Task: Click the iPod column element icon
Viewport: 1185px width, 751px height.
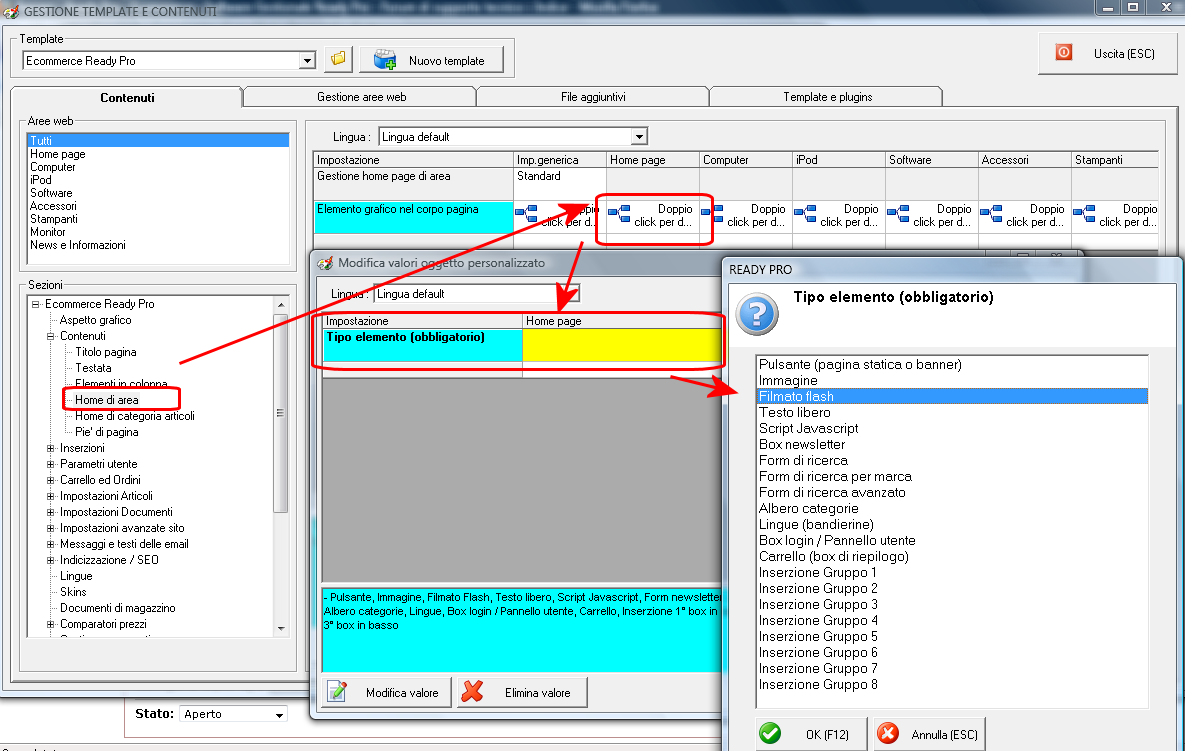Action: (806, 213)
